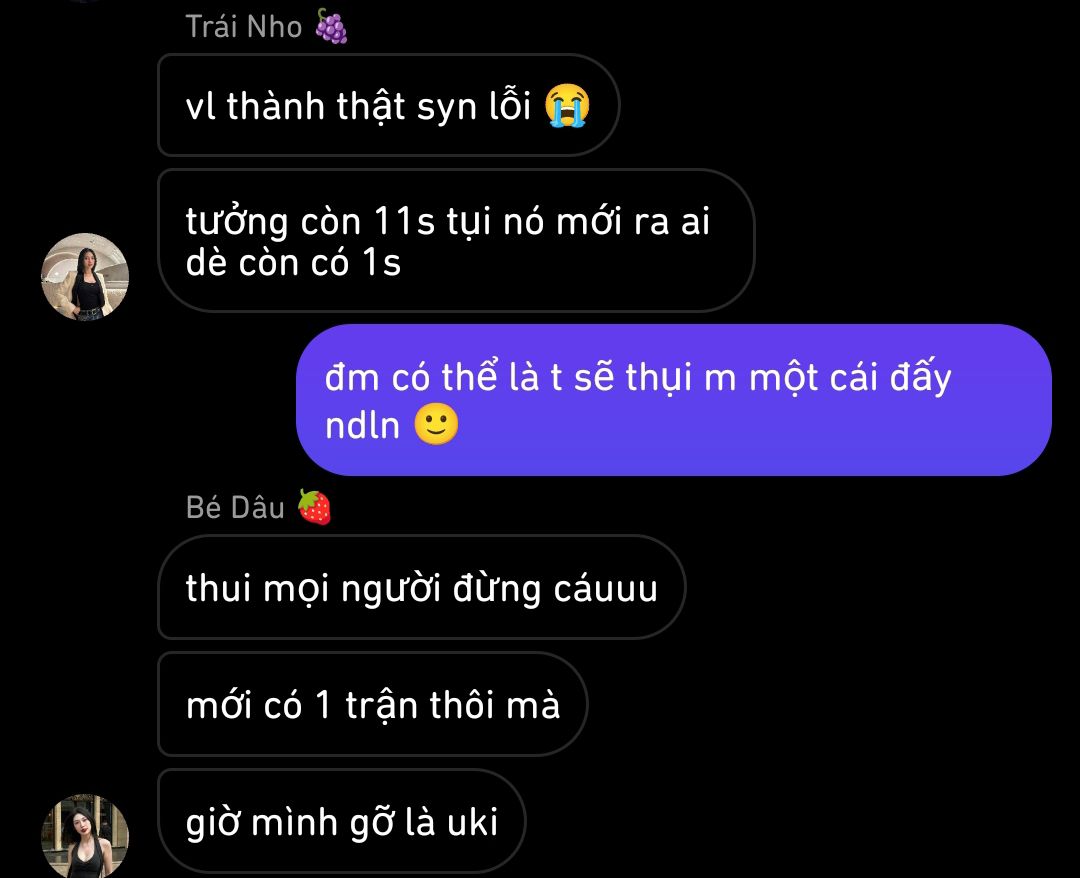Click the grape emoji beside Trái Nho
The height and width of the screenshot is (878, 1080).
(x=331, y=26)
